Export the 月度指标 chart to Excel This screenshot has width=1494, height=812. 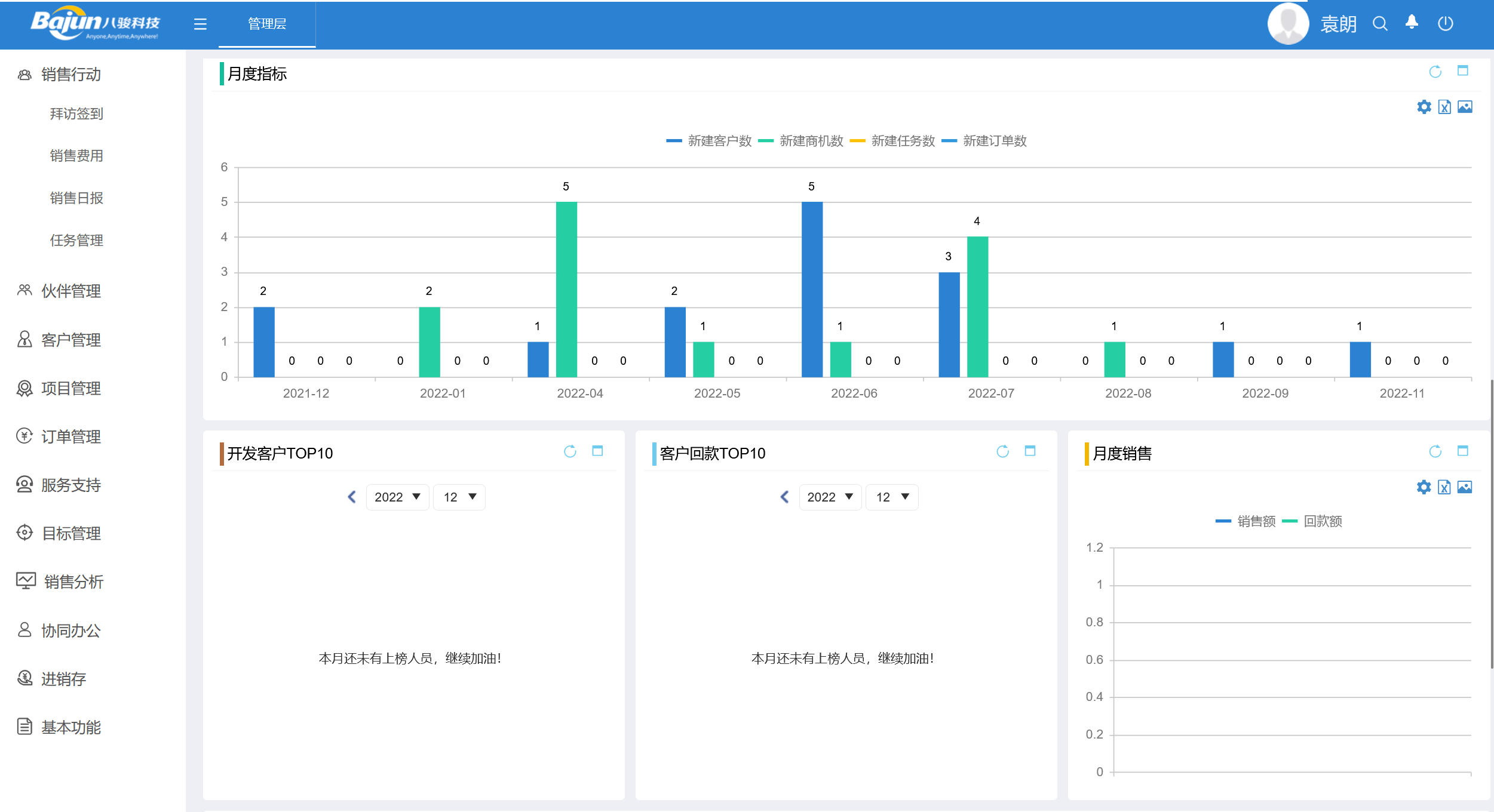tap(1444, 107)
